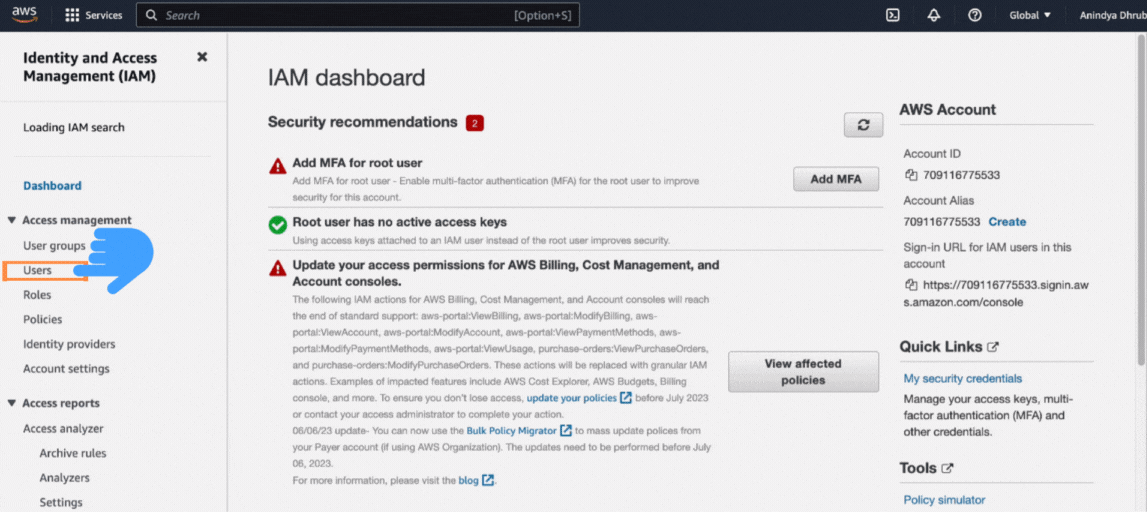This screenshot has width=1147, height=512.
Task: Open the Services grid menu
Action: (x=94, y=15)
